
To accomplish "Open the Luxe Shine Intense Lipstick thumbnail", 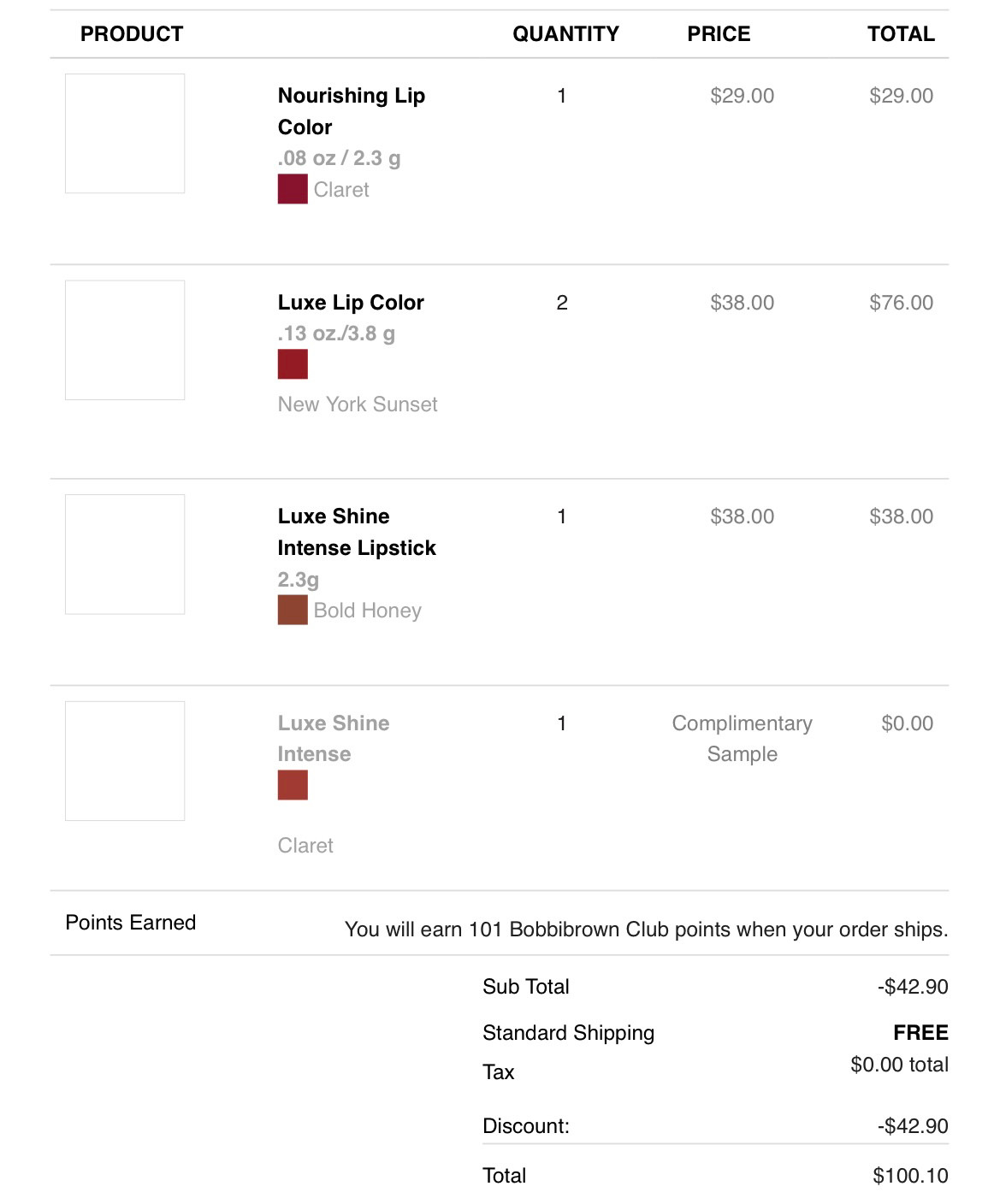I will [125, 554].
